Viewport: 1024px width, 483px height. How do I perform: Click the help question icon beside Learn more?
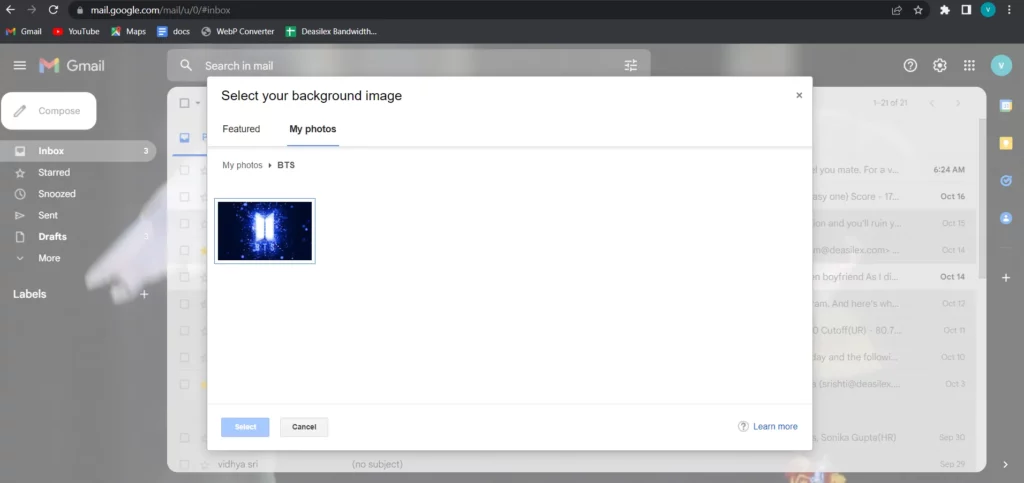pyautogui.click(x=743, y=426)
